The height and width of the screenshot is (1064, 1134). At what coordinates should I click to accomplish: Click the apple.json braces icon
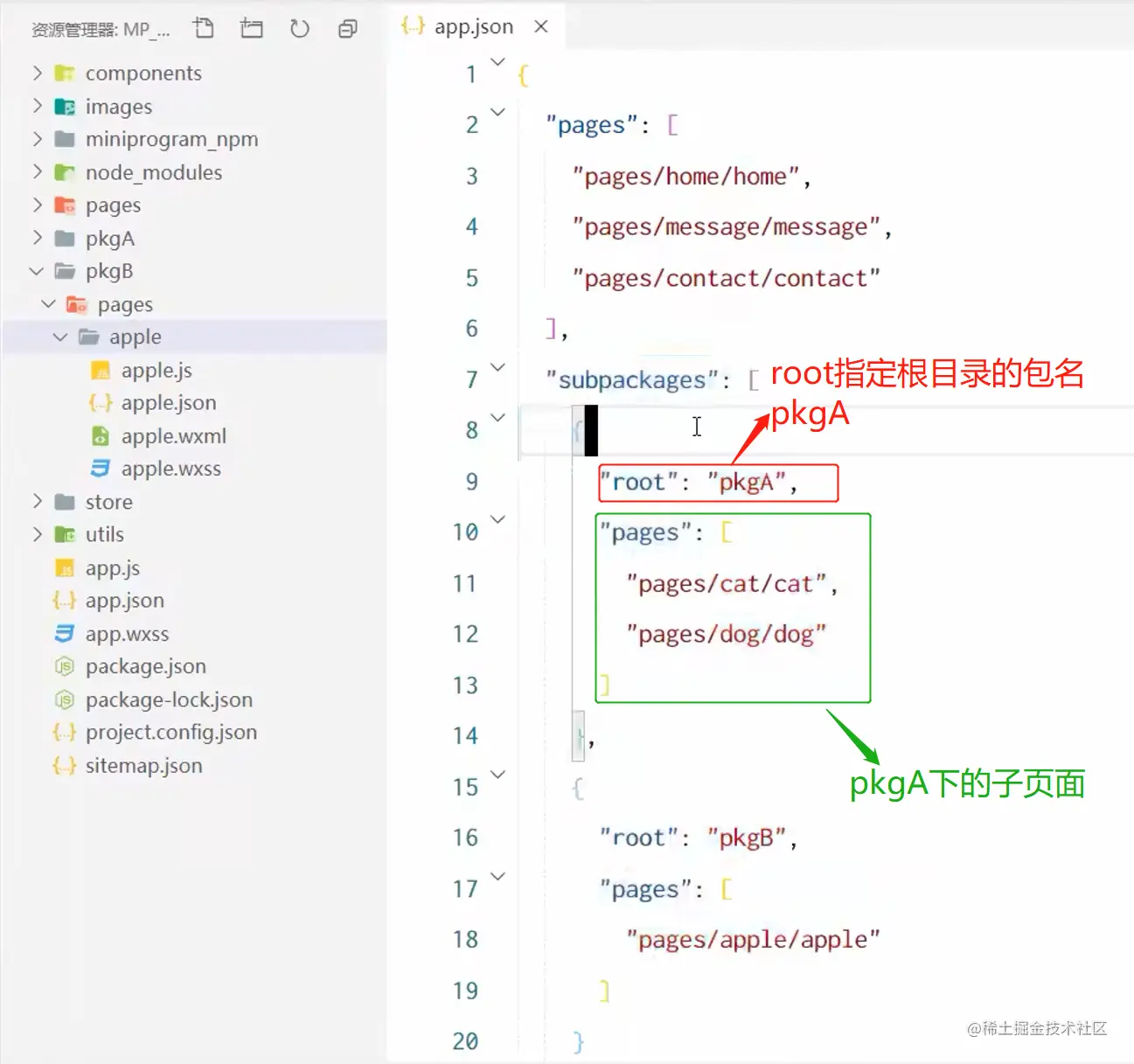(x=101, y=403)
